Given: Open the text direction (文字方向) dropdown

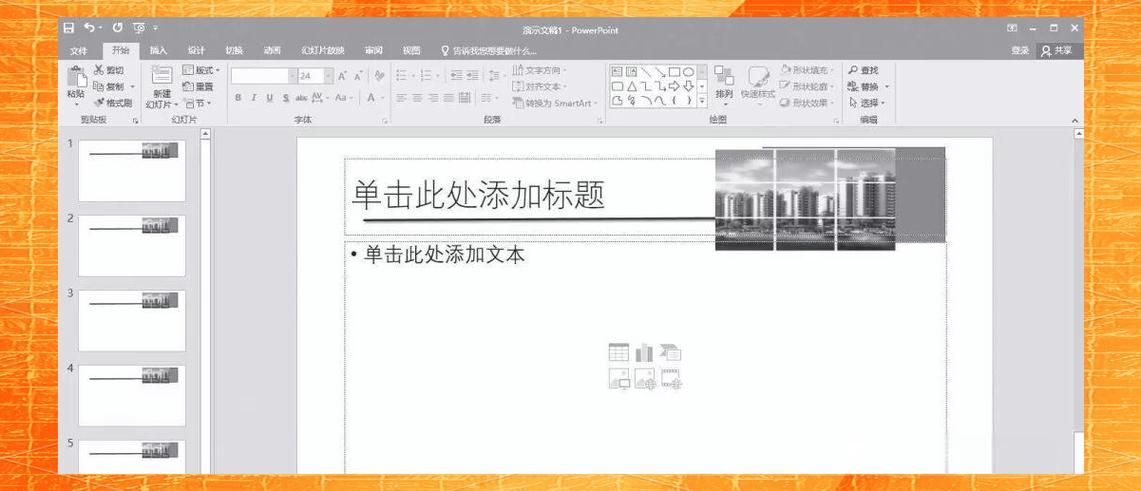Looking at the screenshot, I should point(539,70).
